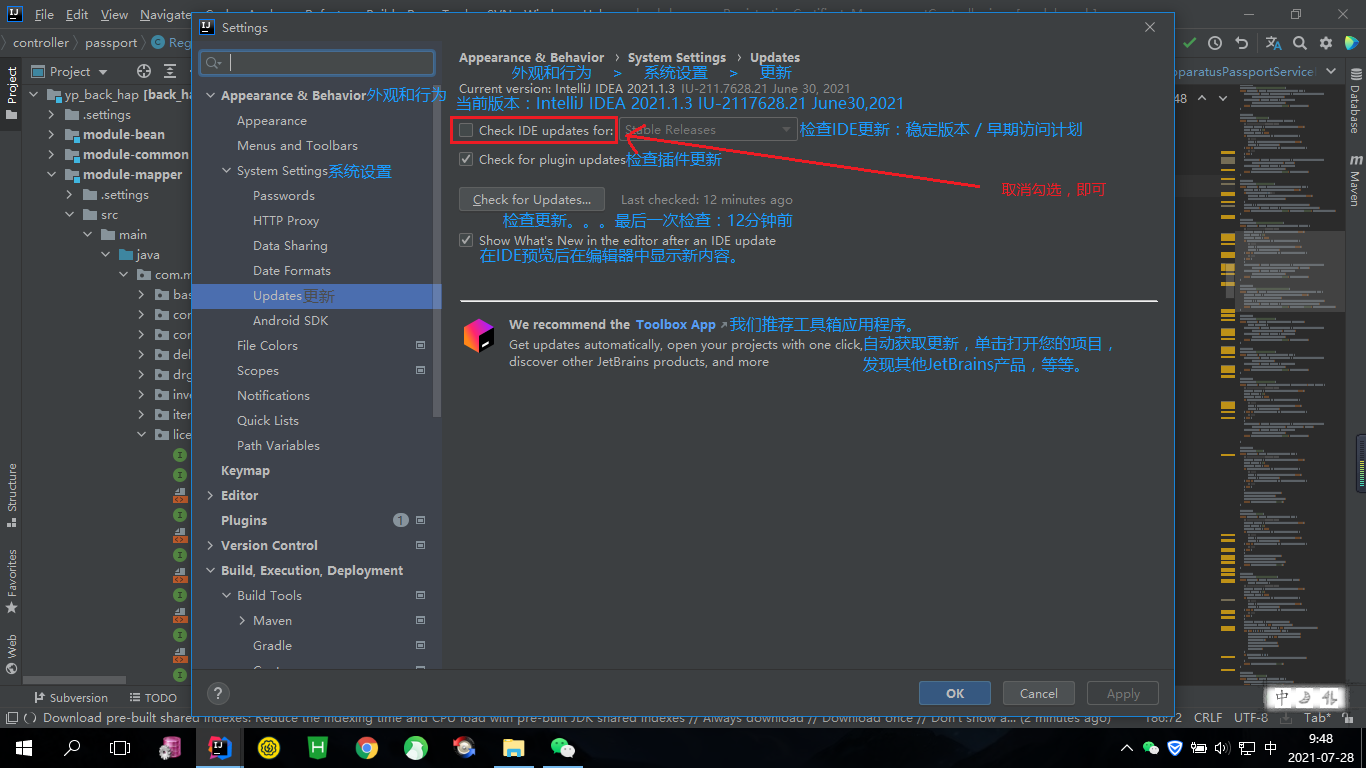Open WeChat from the taskbar
Screen dimensions: 1366x768
pyautogui.click(x=562, y=747)
